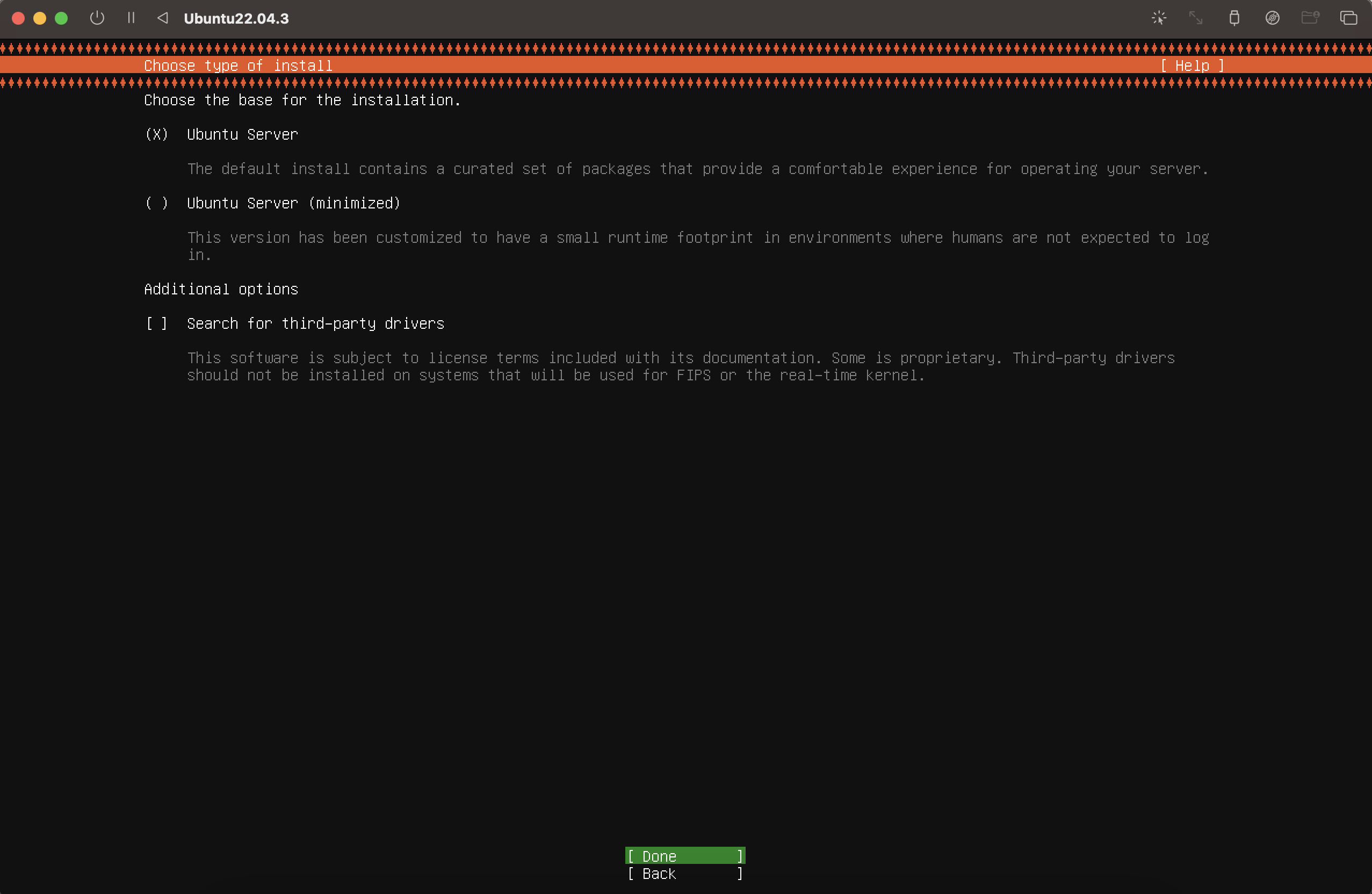The height and width of the screenshot is (894, 1372).
Task: Click the shared folder icon
Action: (x=1310, y=18)
